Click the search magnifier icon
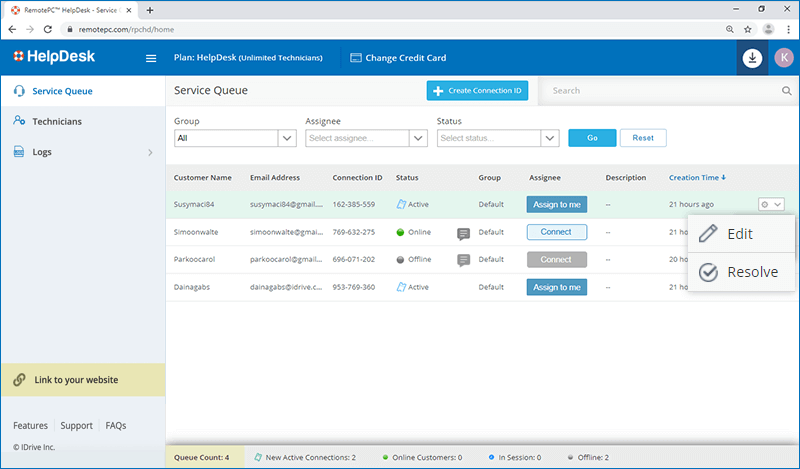 point(786,91)
